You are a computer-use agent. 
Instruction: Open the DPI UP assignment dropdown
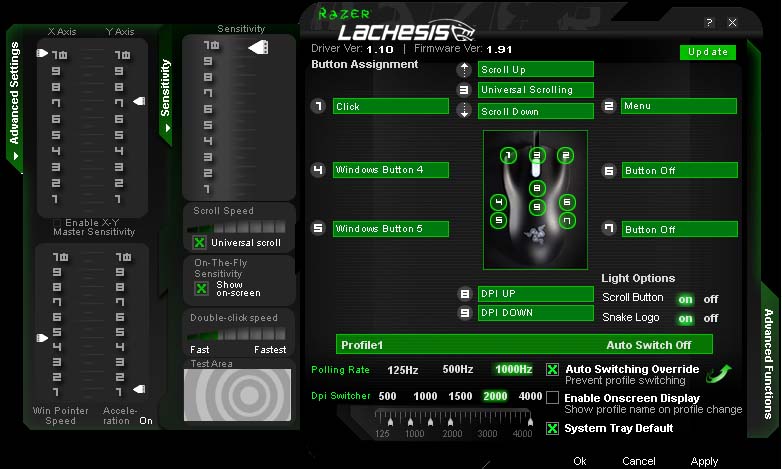535,294
